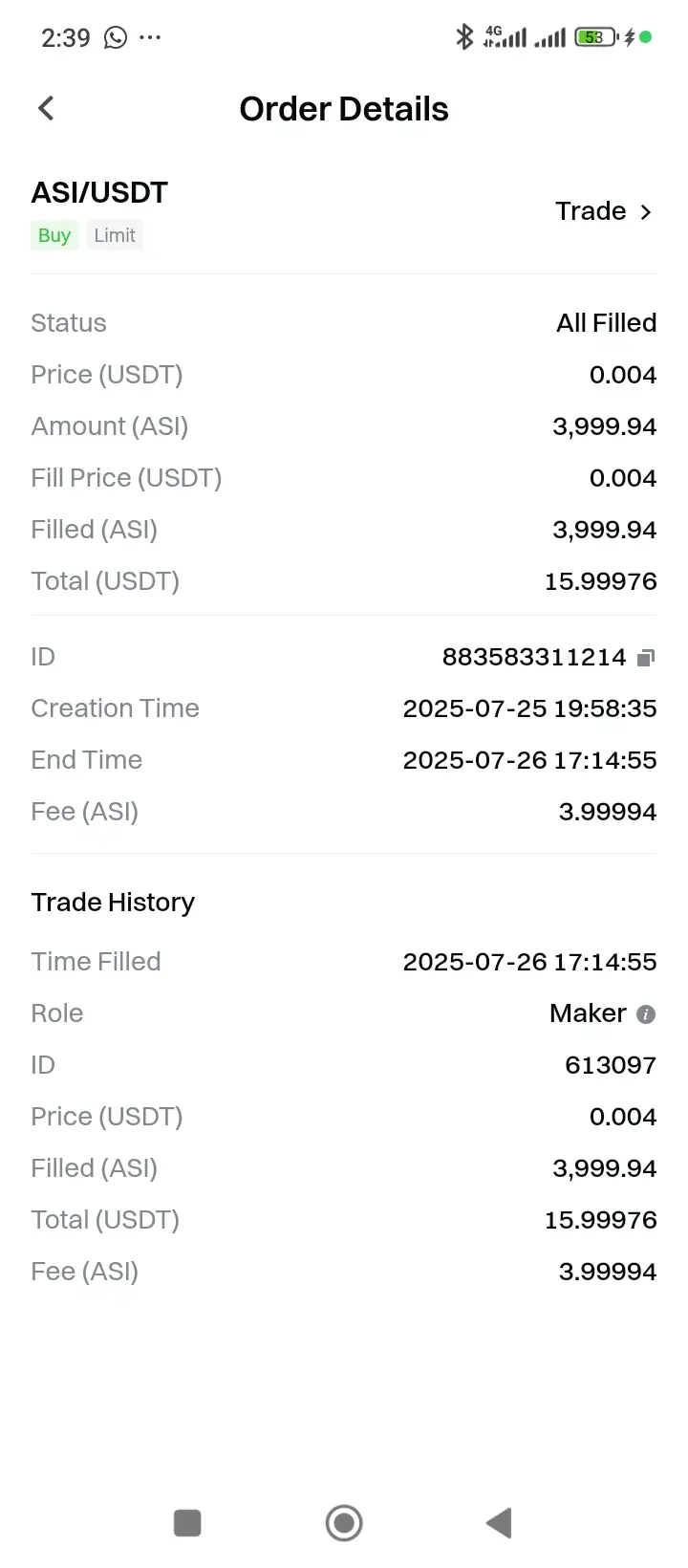The image size is (688, 1568).
Task: Open Trade for ASI/USDT
Action: pyautogui.click(x=605, y=211)
